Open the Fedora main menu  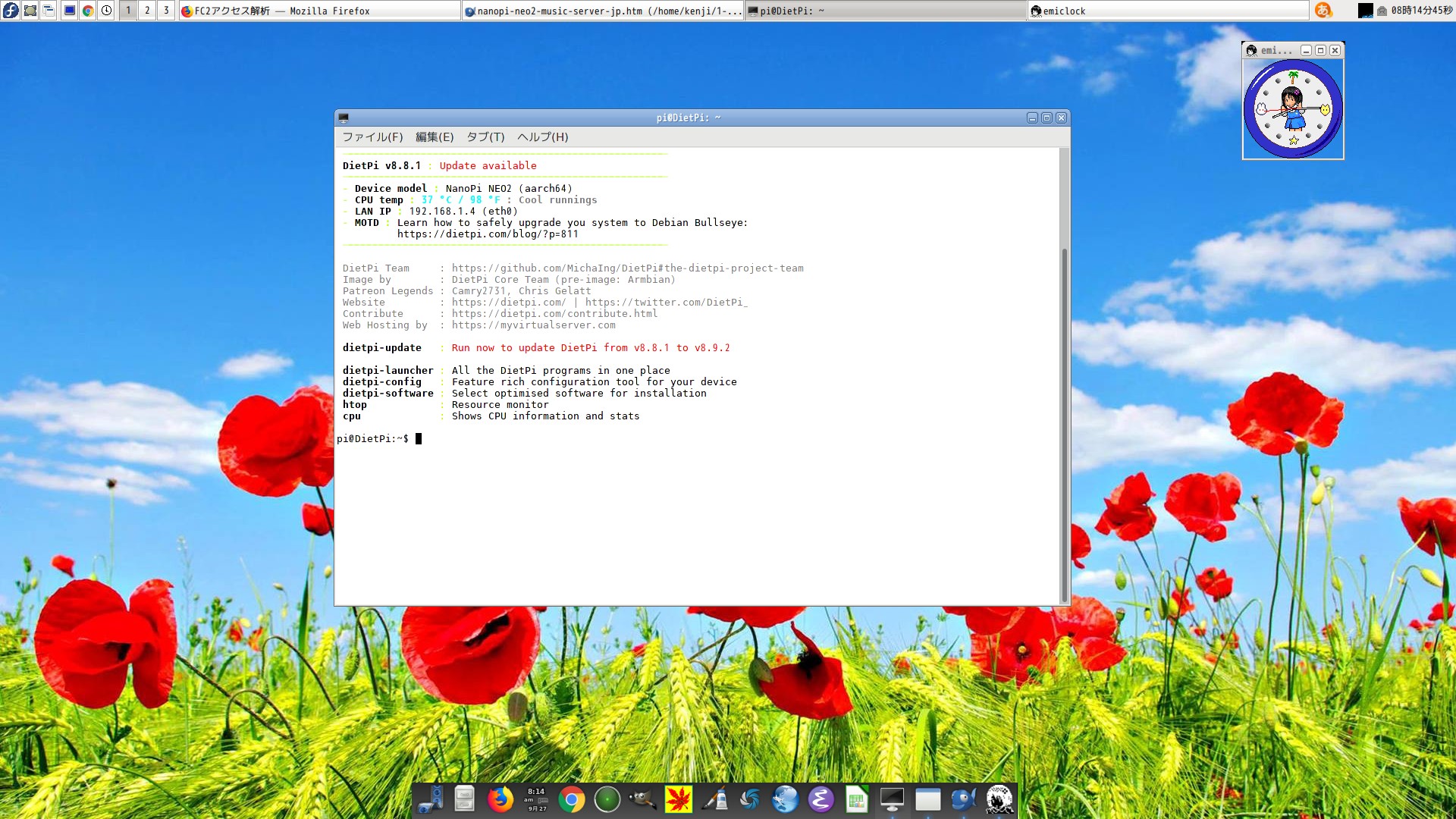(x=11, y=11)
